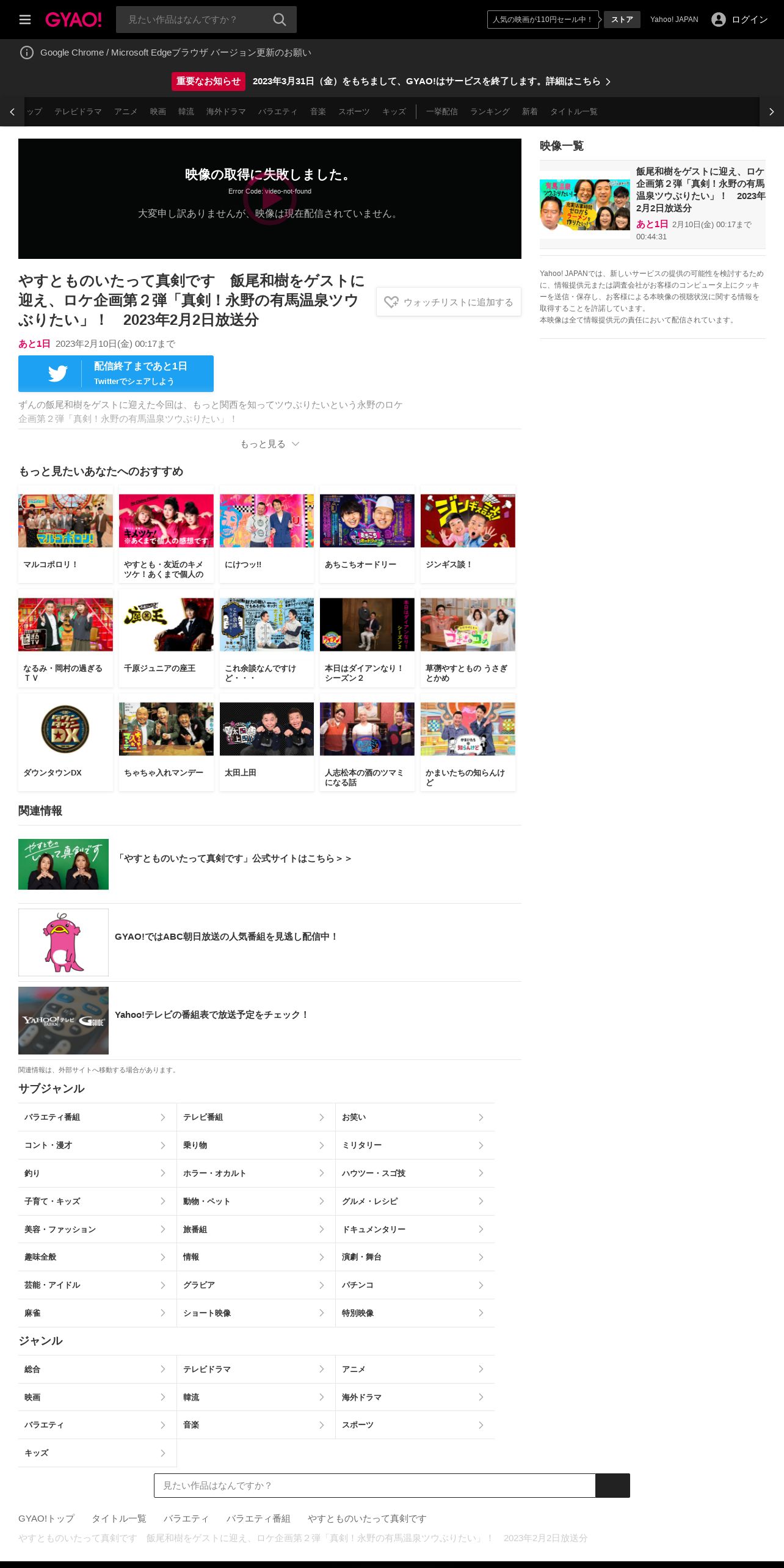The height and width of the screenshot is (1568, 784).
Task: Select the グルメ・レシピ subgenre
Action: click(x=415, y=1201)
